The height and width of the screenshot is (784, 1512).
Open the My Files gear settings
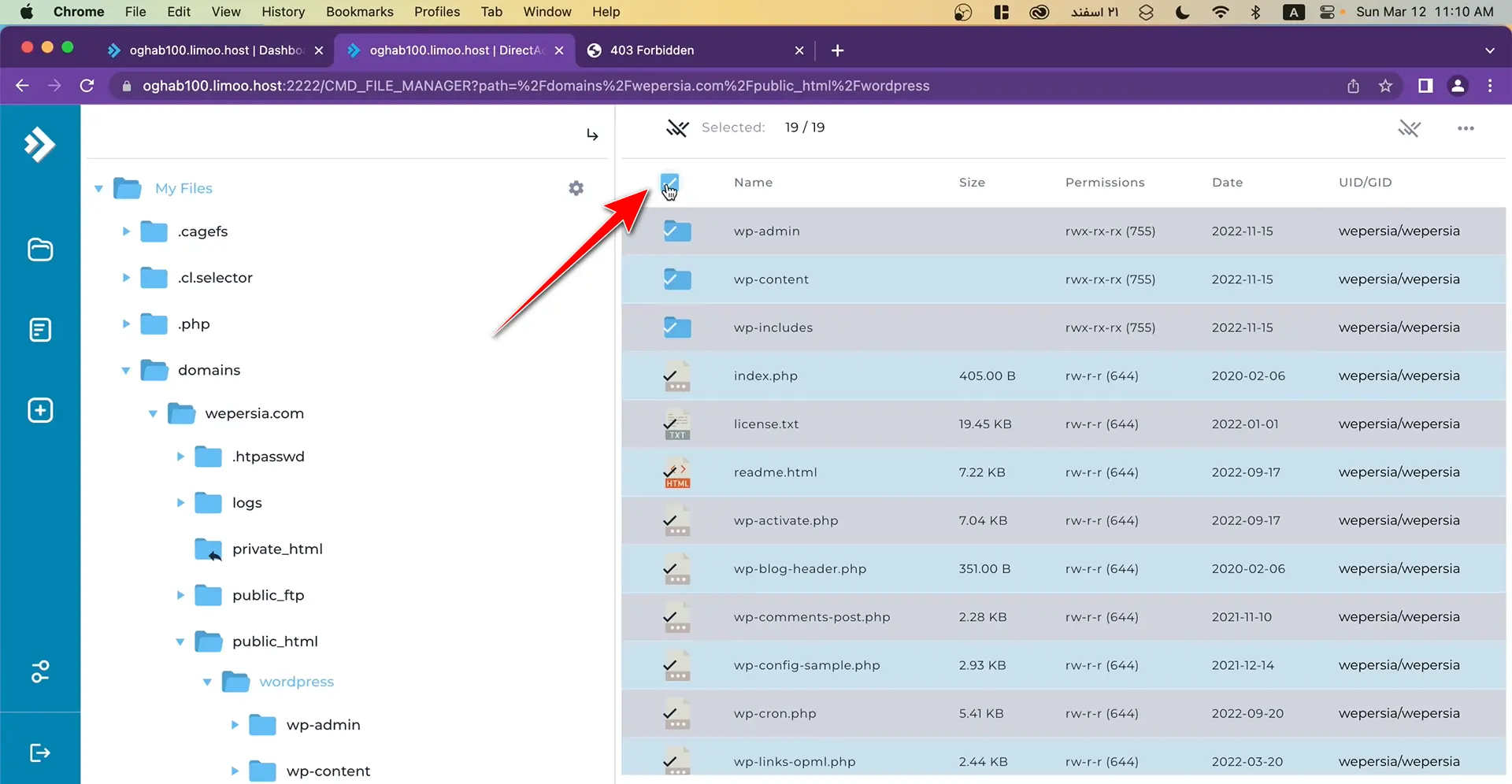(x=576, y=188)
